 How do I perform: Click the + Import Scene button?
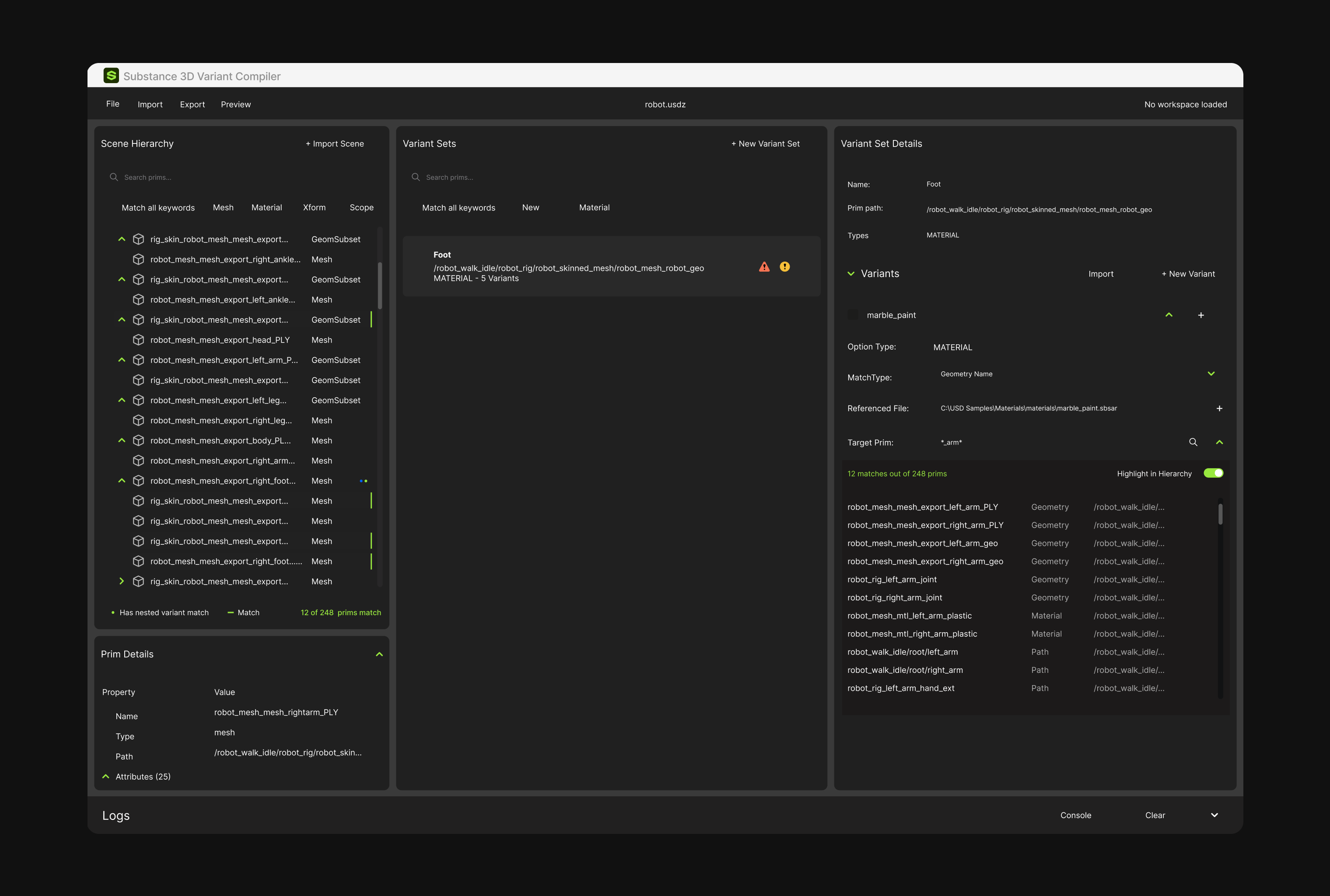(334, 144)
